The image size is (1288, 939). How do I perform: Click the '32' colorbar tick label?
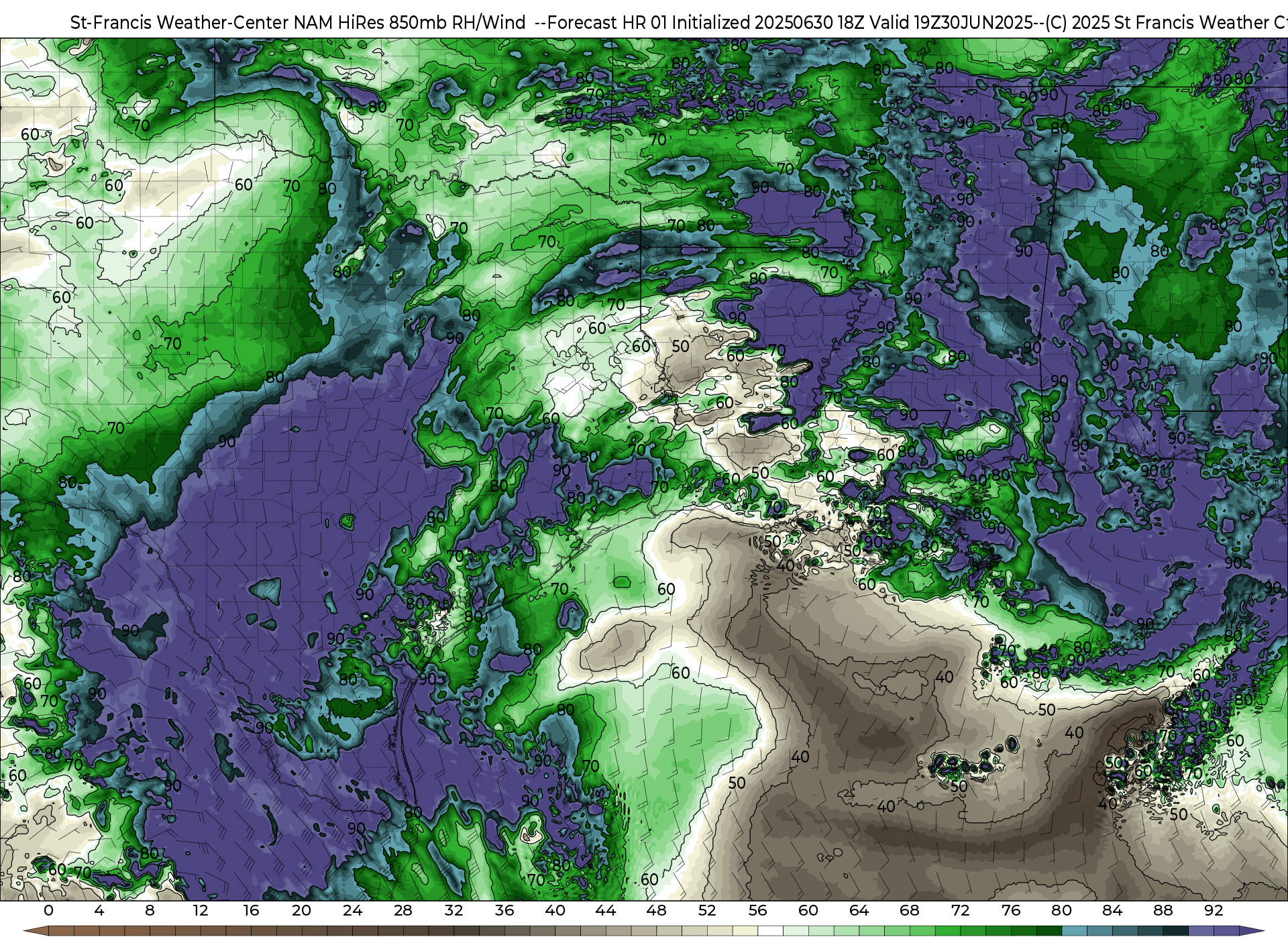click(454, 911)
